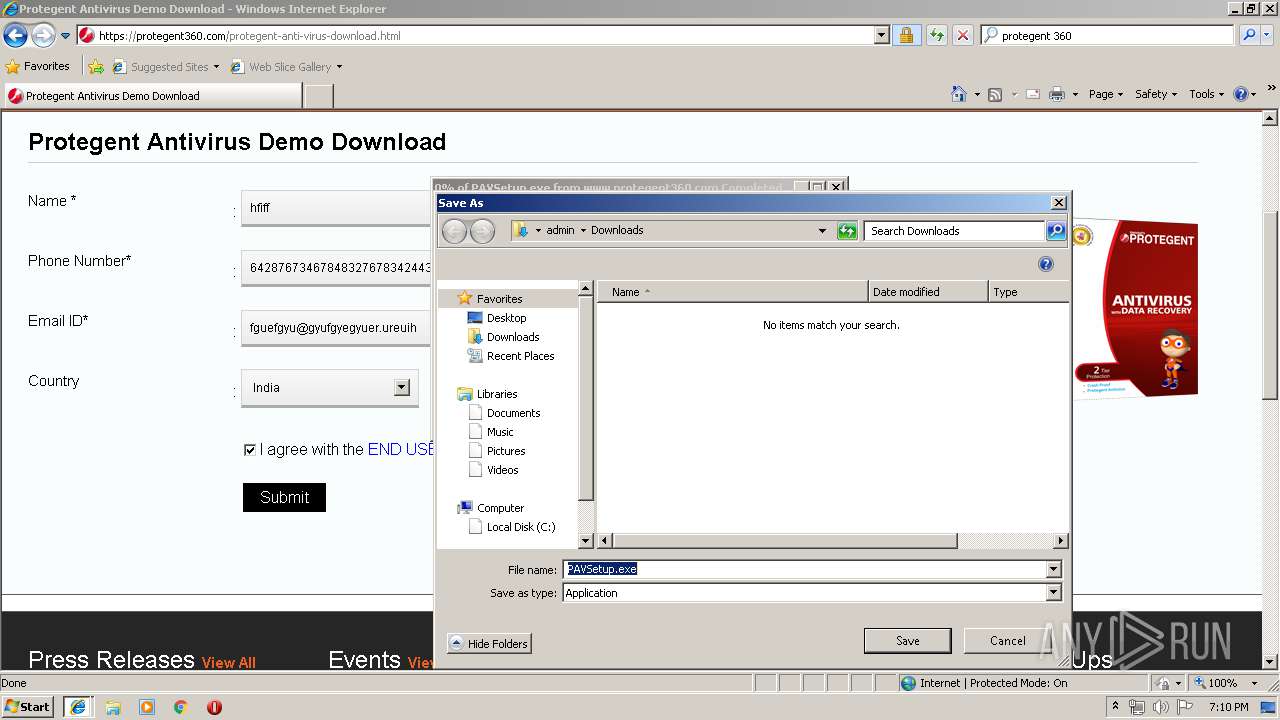Click the IE forward navigation button
1280x720 pixels.
(43, 35)
